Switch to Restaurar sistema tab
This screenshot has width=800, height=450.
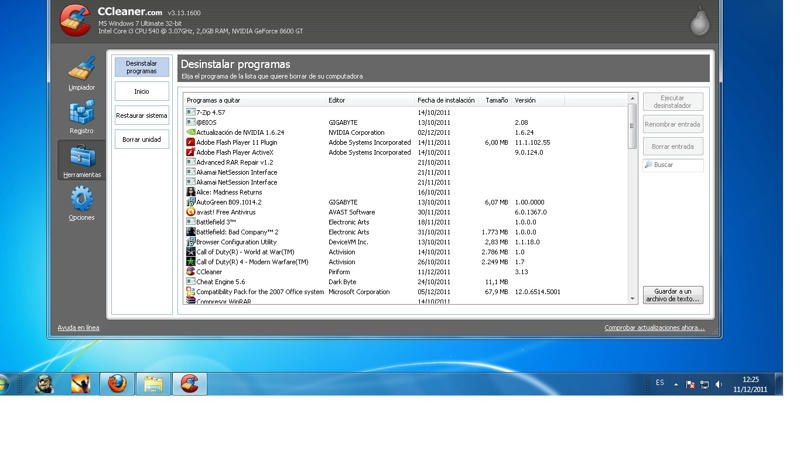[x=141, y=115]
